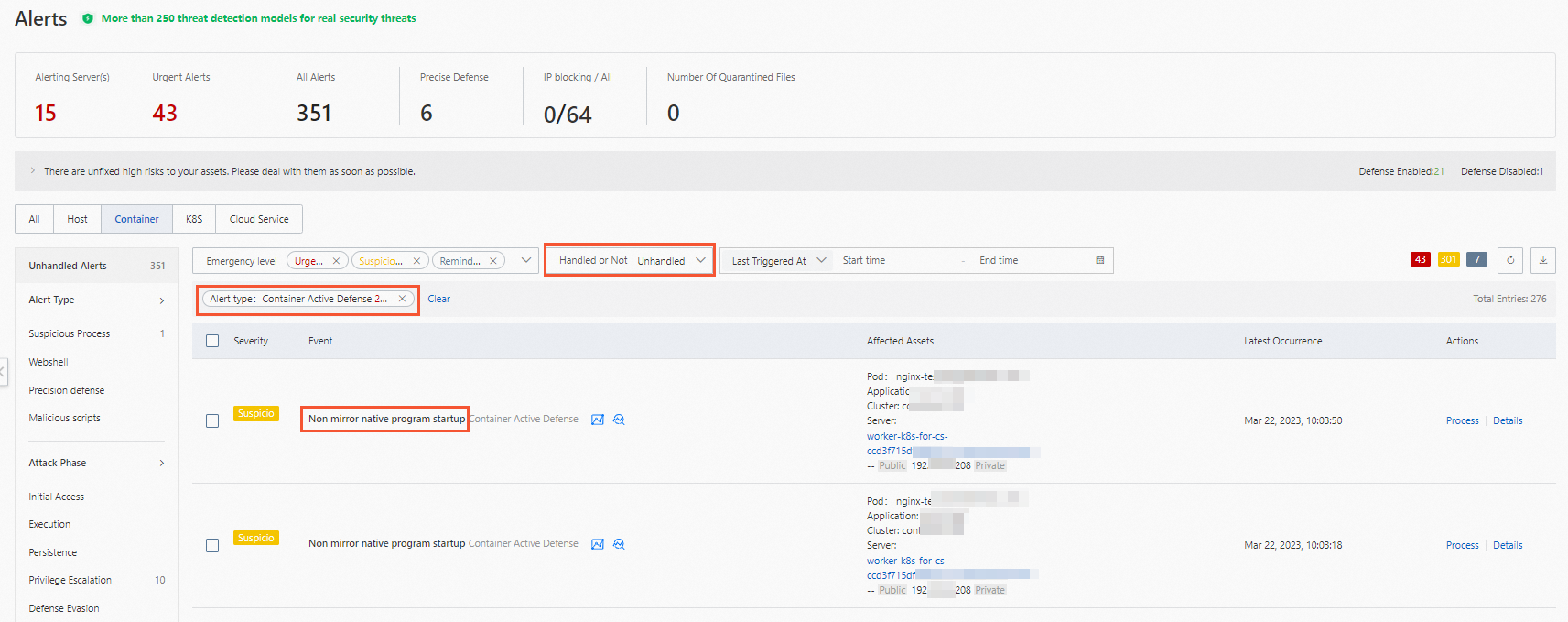Click the Start time input field
This screenshot has height=622, width=1568.
(x=897, y=261)
